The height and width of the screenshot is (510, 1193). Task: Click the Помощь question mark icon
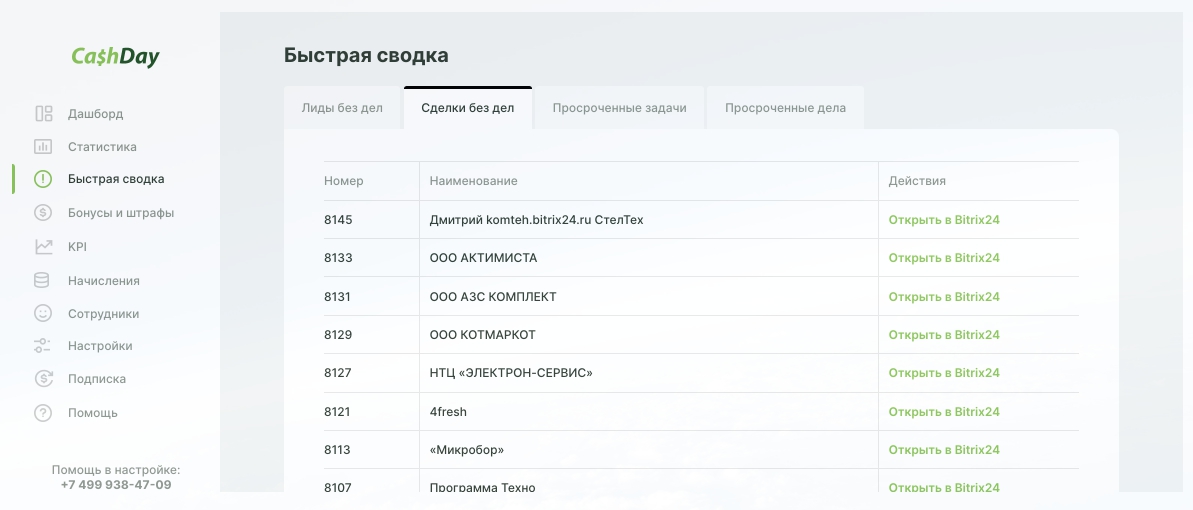pyautogui.click(x=43, y=413)
